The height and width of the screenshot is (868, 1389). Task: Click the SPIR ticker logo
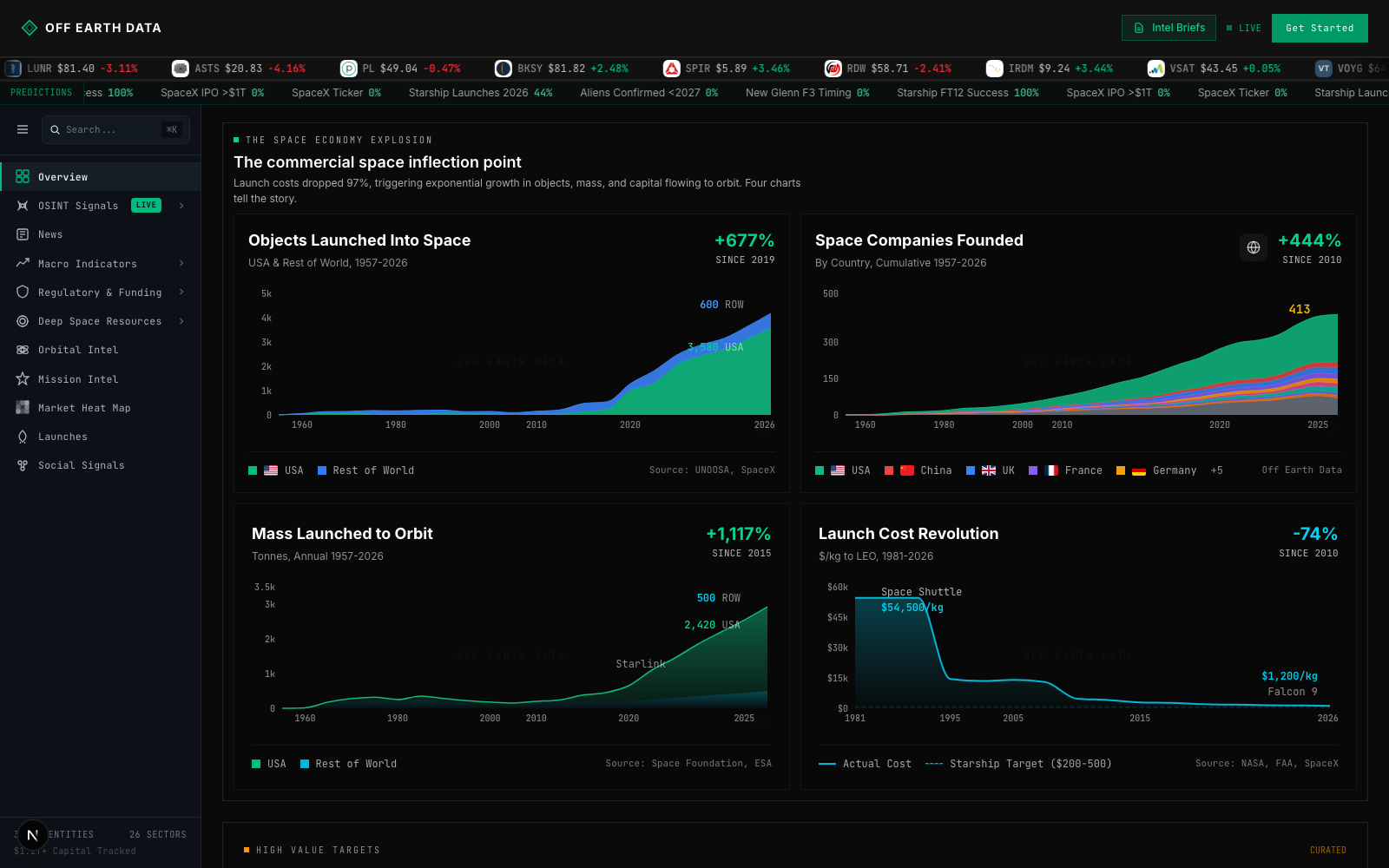[x=671, y=69]
